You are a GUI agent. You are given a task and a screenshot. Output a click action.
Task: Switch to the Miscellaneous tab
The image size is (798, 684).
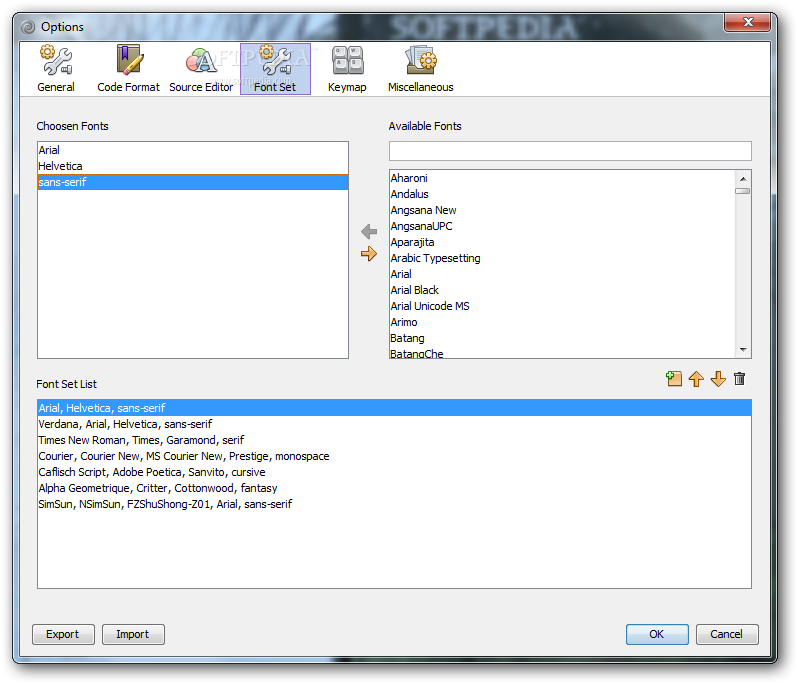click(420, 69)
